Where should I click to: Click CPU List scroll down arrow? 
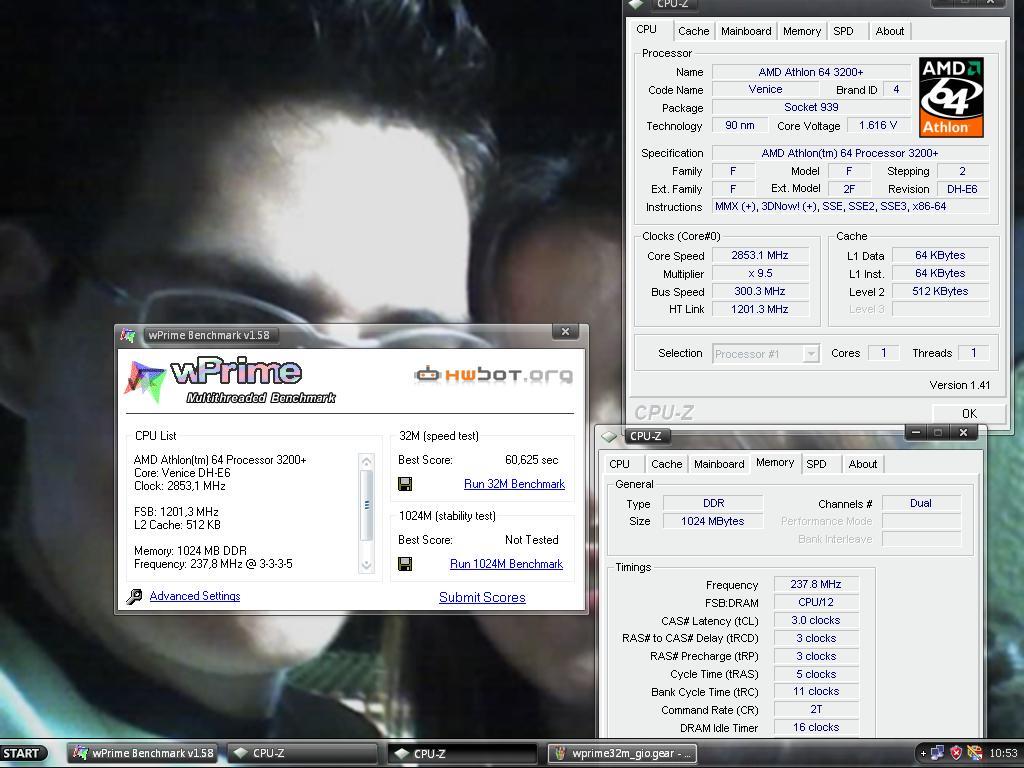(x=366, y=565)
